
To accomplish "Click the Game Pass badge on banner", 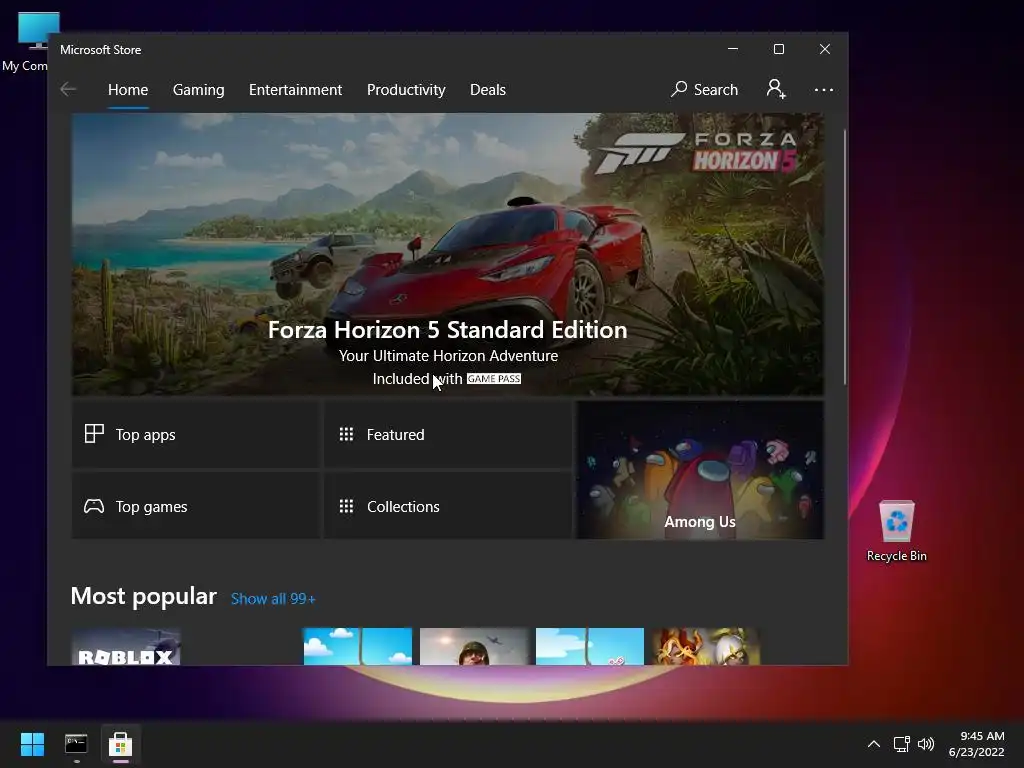I will pyautogui.click(x=494, y=379).
